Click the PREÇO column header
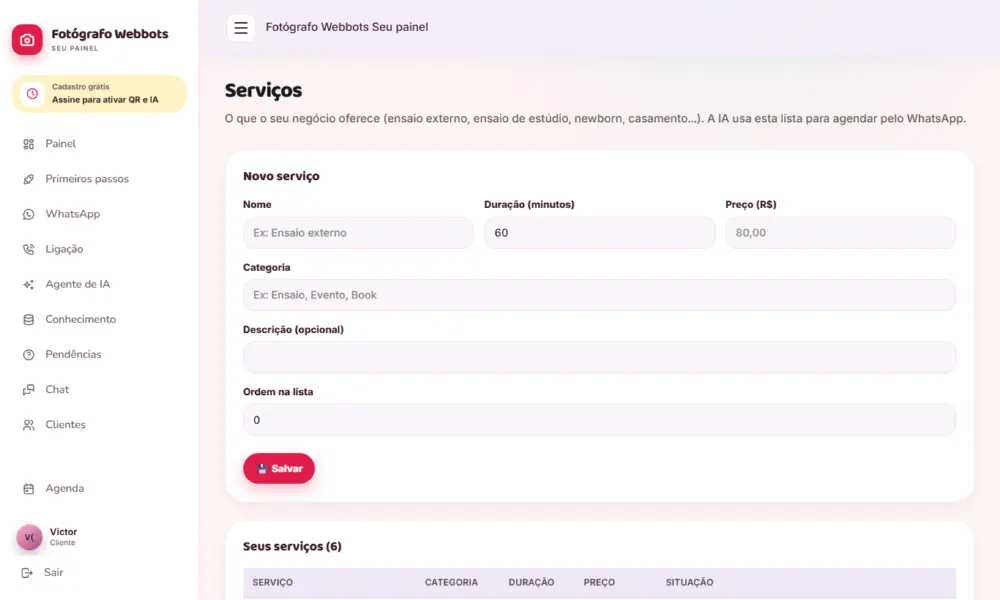 (599, 582)
